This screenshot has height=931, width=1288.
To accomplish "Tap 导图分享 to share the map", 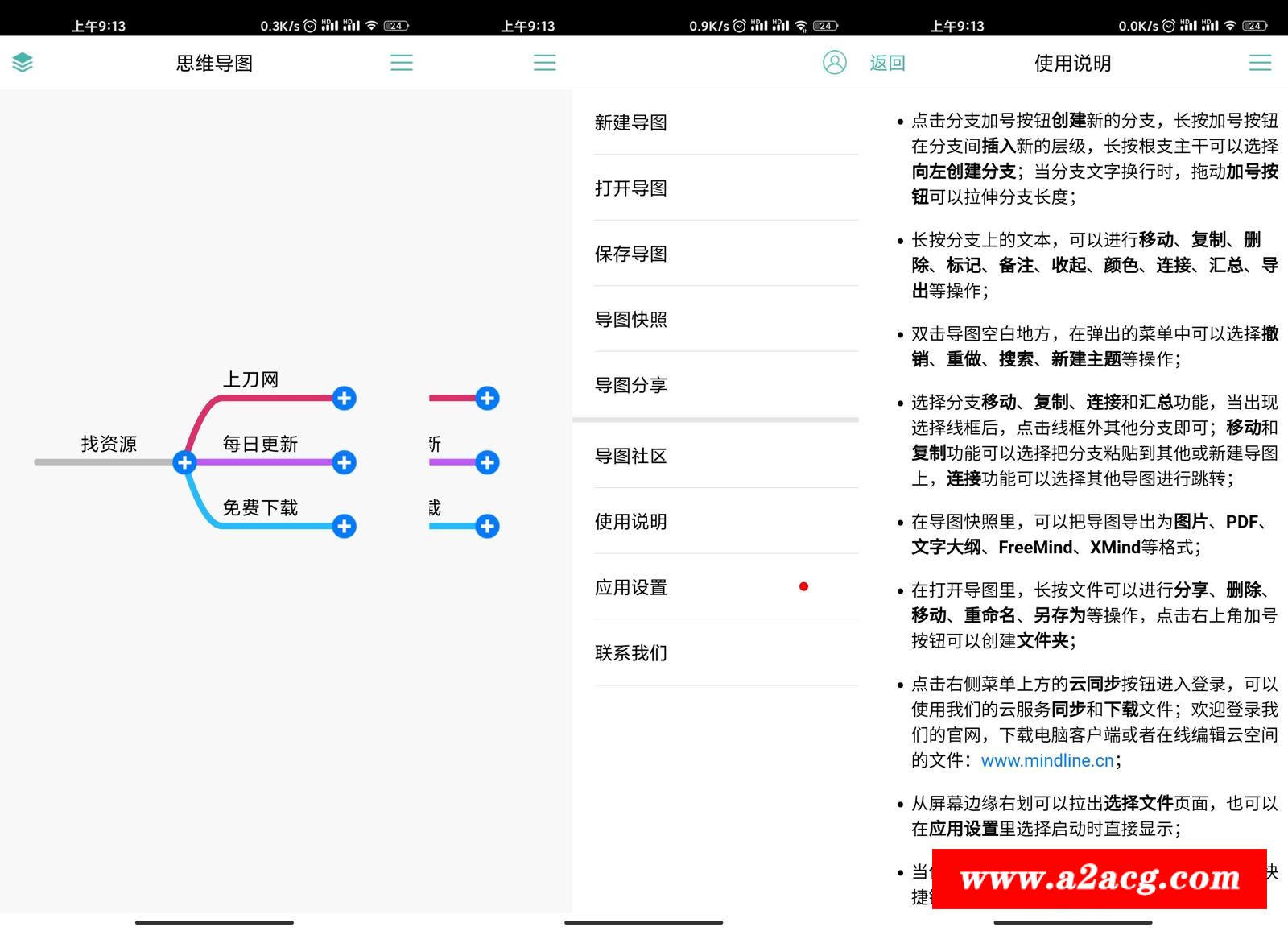I will pos(631,385).
